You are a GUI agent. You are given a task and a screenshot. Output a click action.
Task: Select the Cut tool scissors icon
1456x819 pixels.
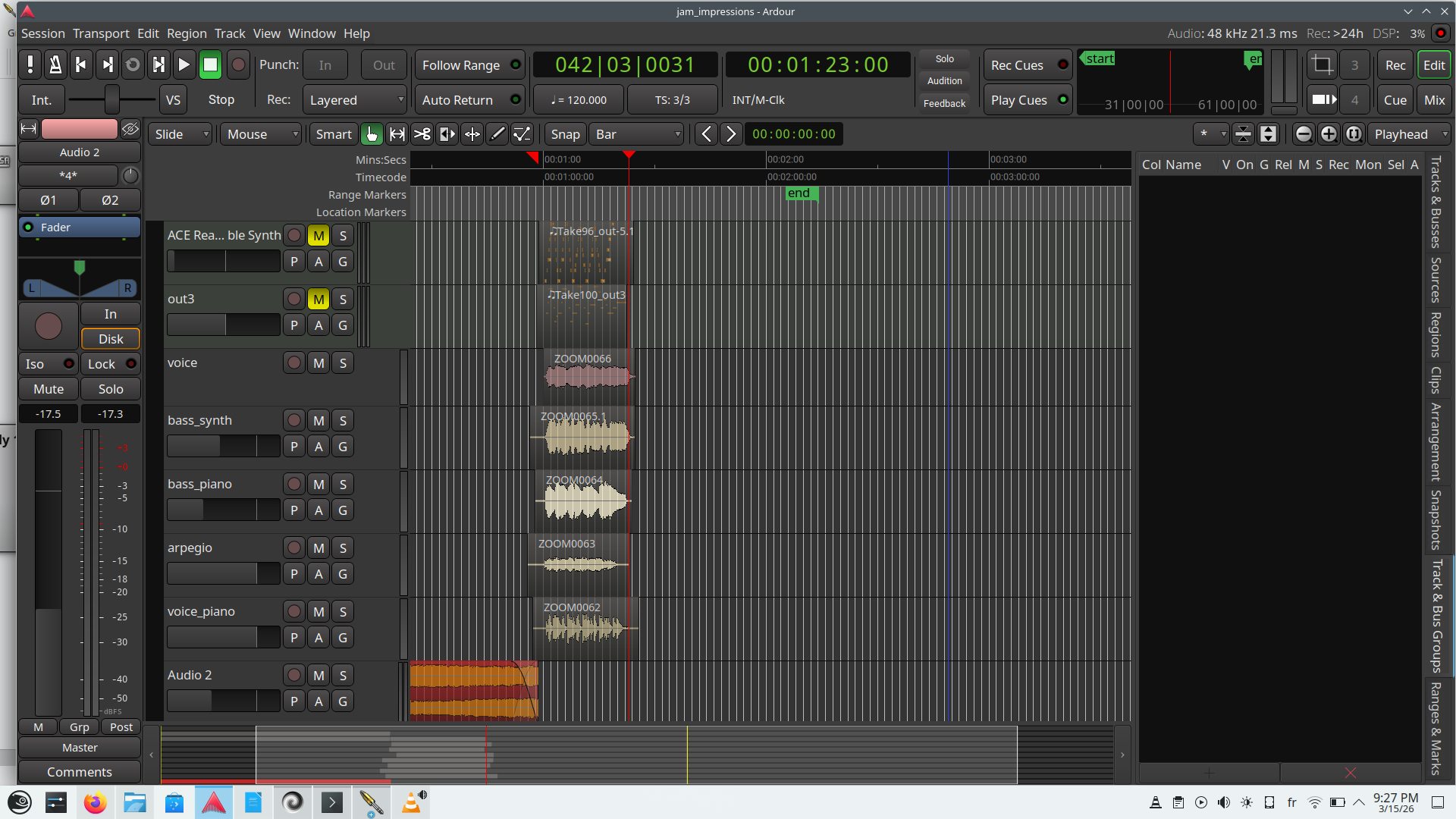point(422,134)
